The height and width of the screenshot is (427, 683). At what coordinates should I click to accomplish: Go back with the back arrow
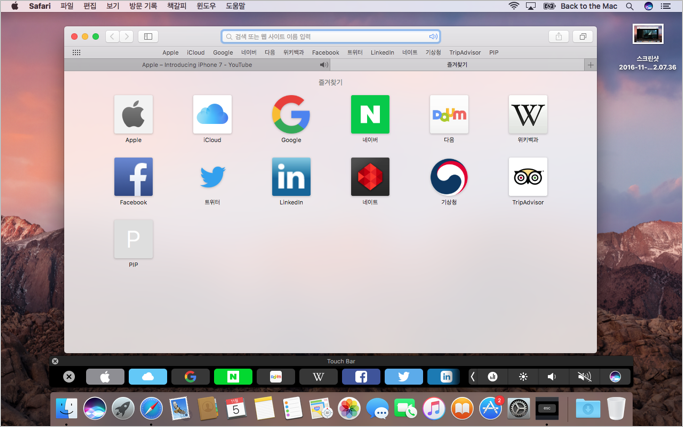point(112,37)
